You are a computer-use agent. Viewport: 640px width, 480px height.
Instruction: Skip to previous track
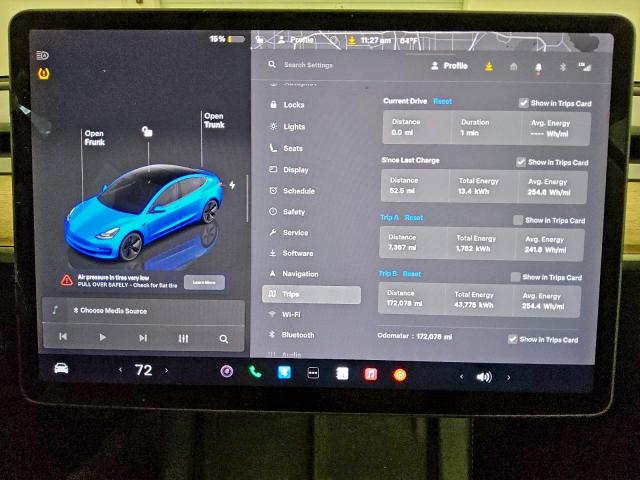coord(63,336)
